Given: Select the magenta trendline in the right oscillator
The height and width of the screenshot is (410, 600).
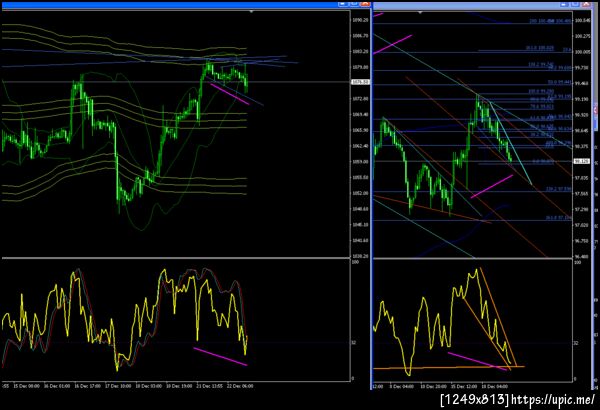Looking at the screenshot, I should click(477, 361).
